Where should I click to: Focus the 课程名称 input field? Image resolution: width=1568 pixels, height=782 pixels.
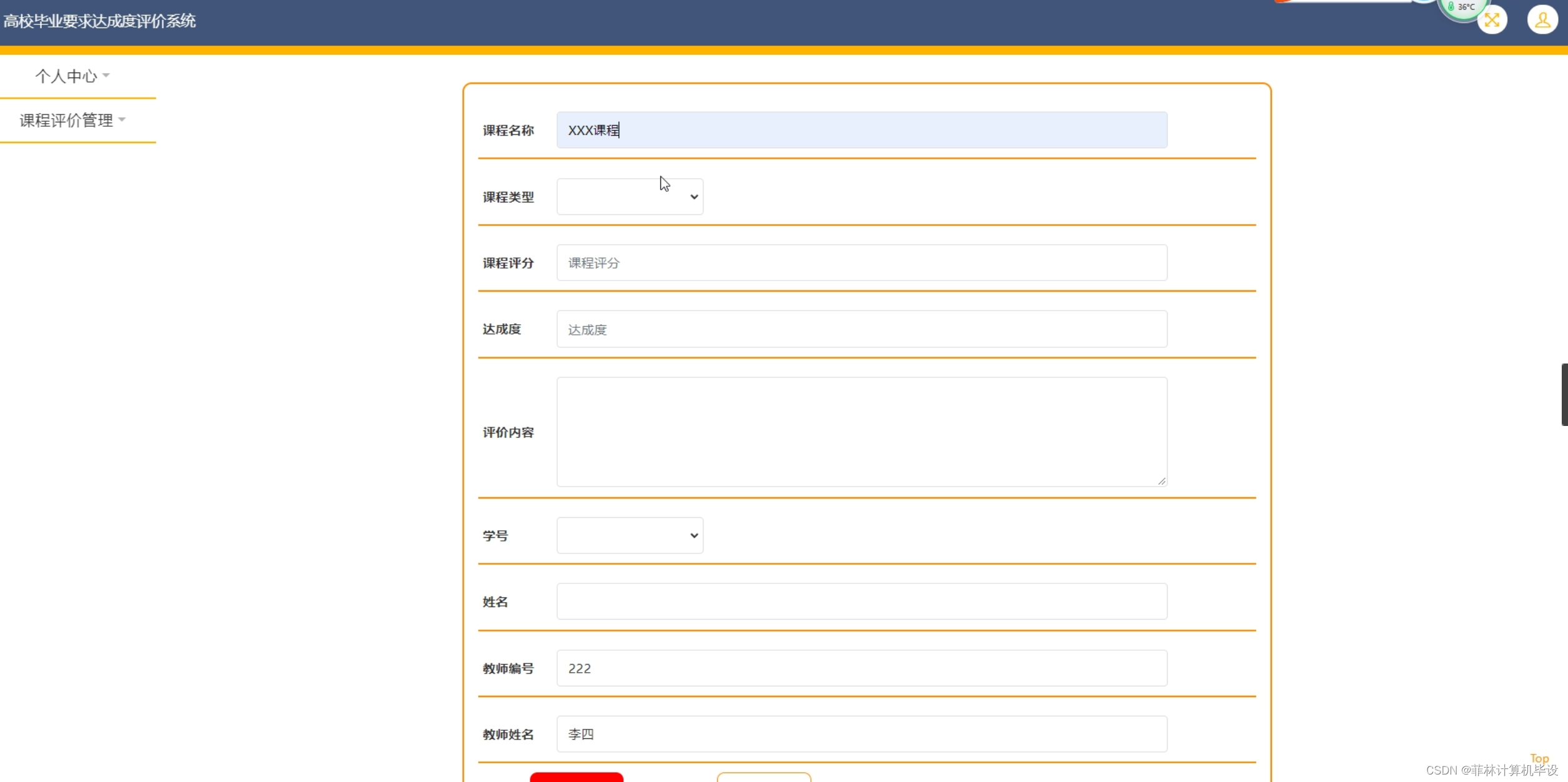pyautogui.click(x=861, y=130)
